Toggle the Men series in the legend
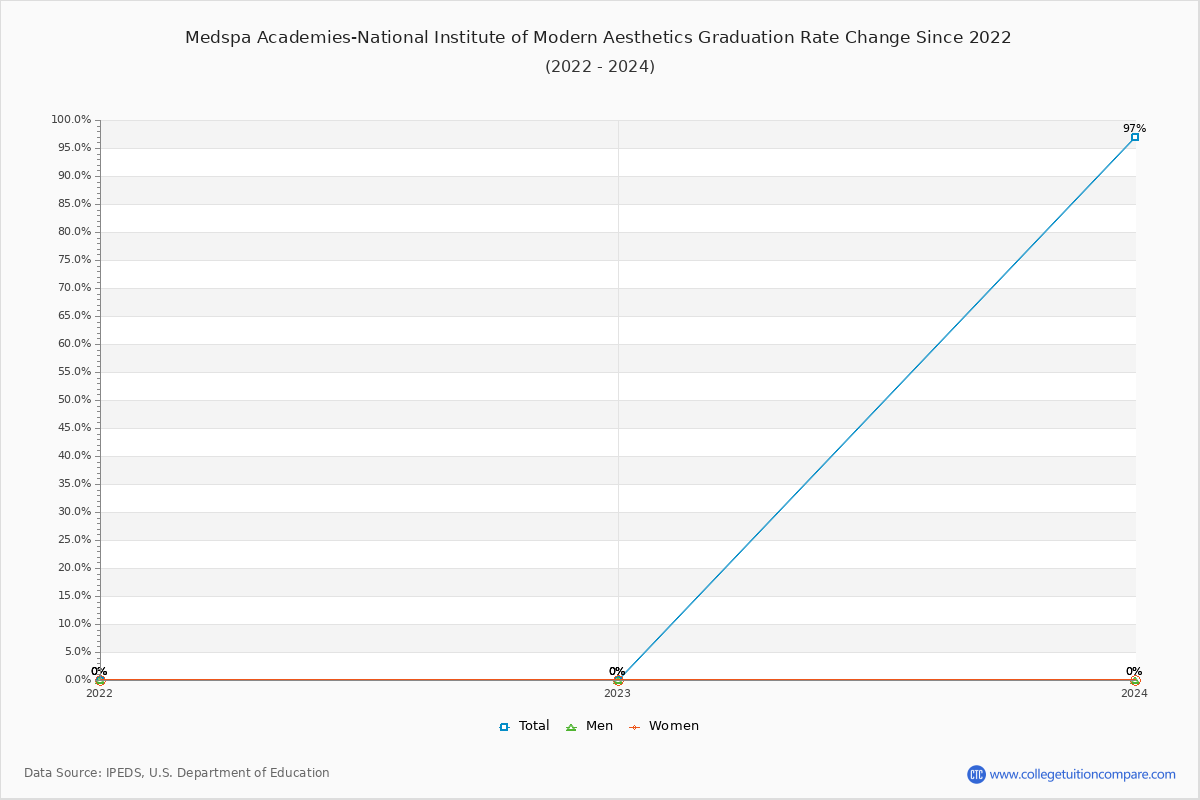Image resolution: width=1200 pixels, height=800 pixels. click(x=589, y=726)
